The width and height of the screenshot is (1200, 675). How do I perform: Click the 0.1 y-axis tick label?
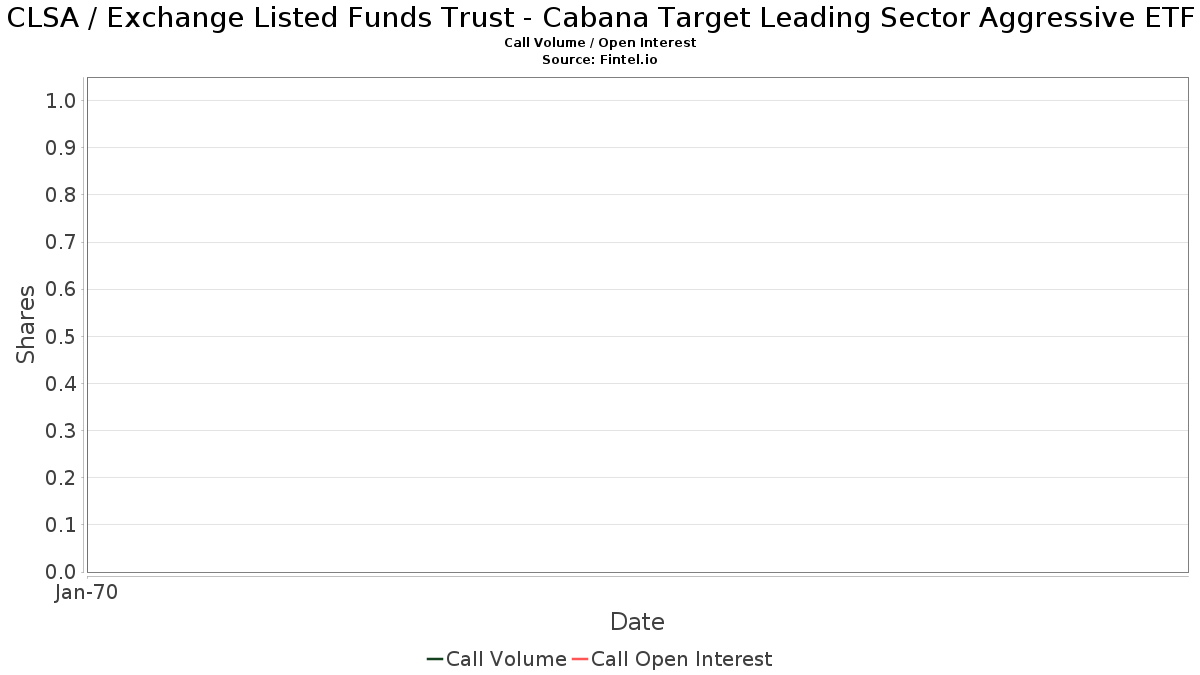[x=61, y=525]
